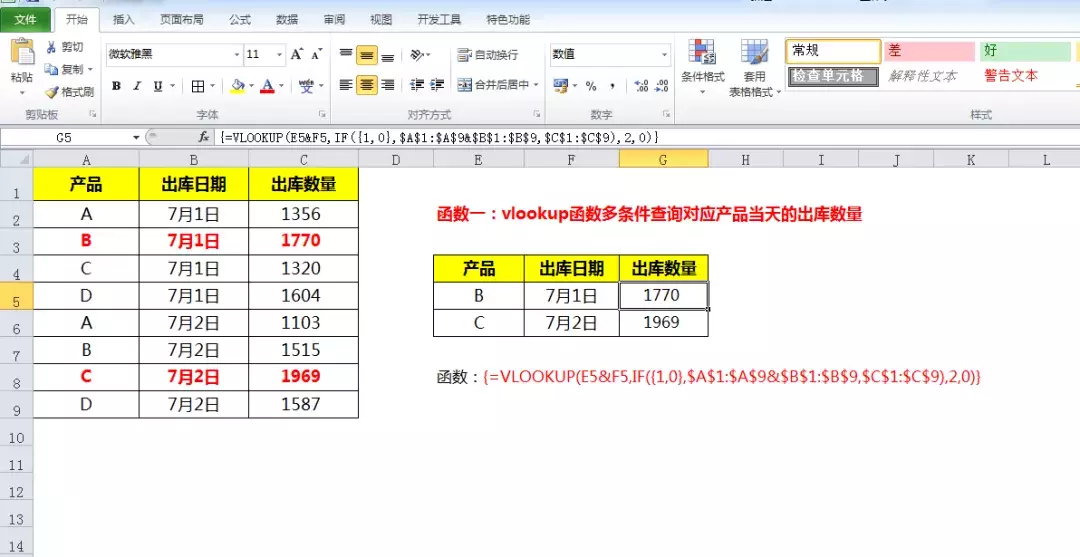Viewport: 1080px width, 557px height.
Task: Apply the Good (好) cell style
Action: click(1024, 51)
